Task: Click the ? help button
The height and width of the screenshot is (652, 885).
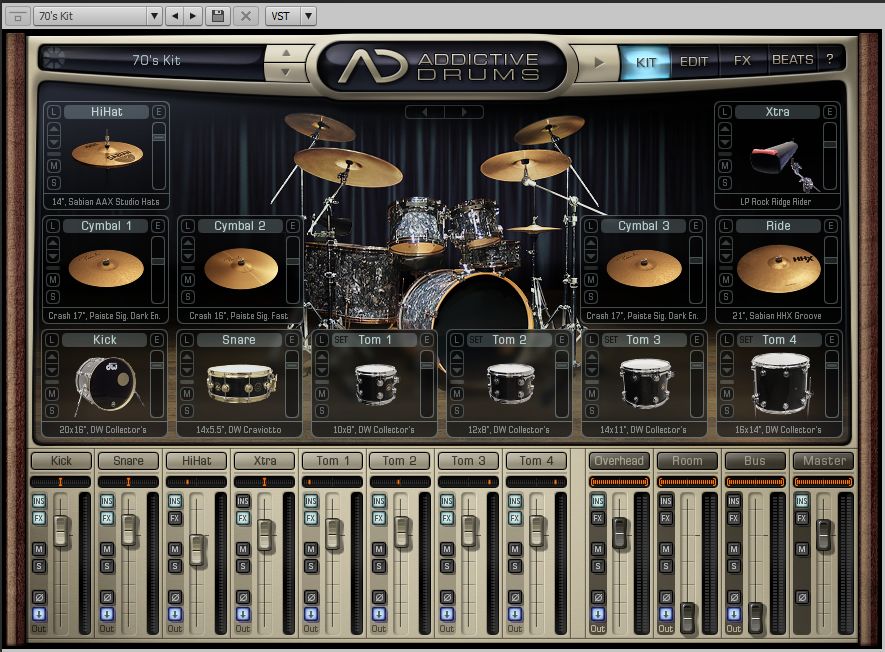Action: [828, 60]
